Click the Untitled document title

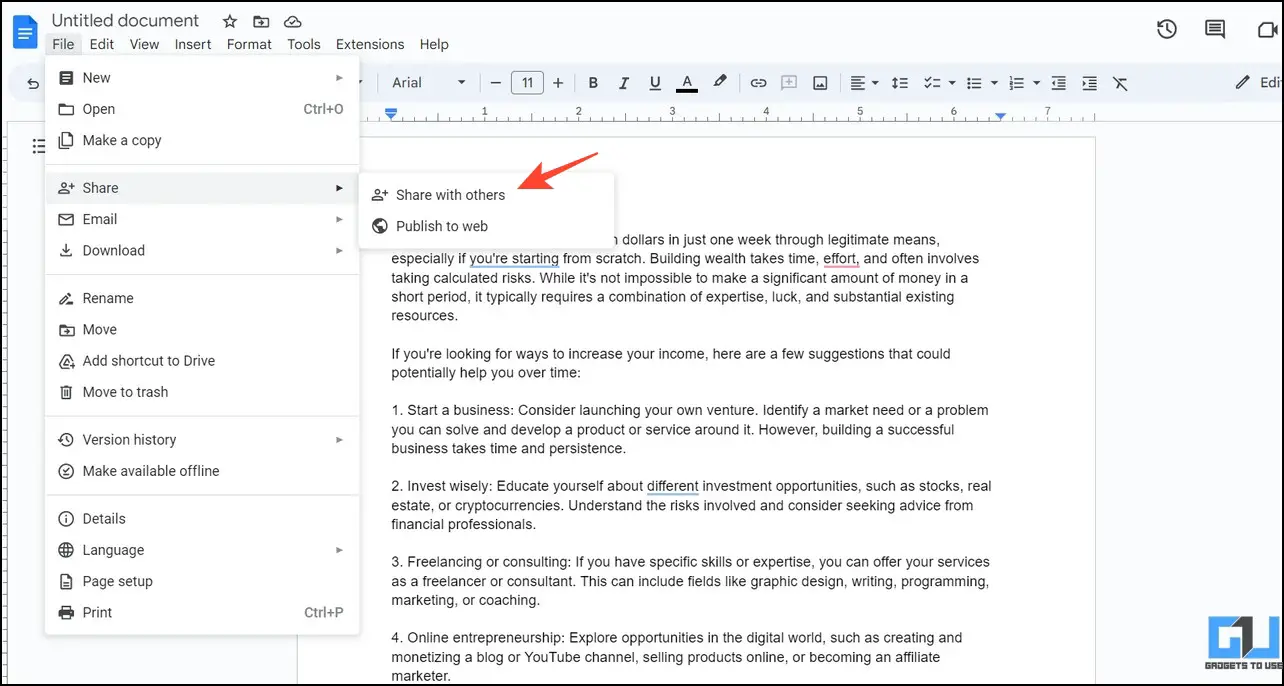click(x=125, y=21)
